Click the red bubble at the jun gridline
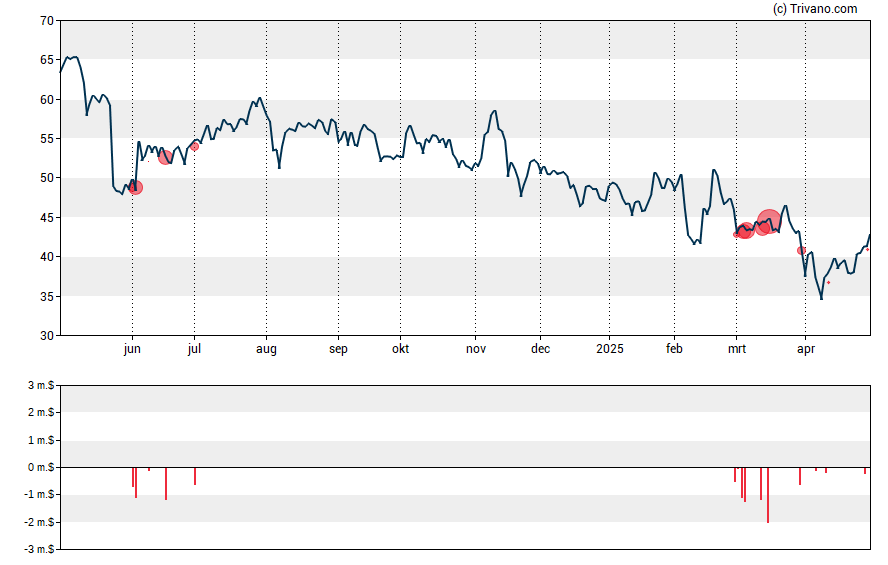888x565 pixels. pyautogui.click(x=135, y=187)
